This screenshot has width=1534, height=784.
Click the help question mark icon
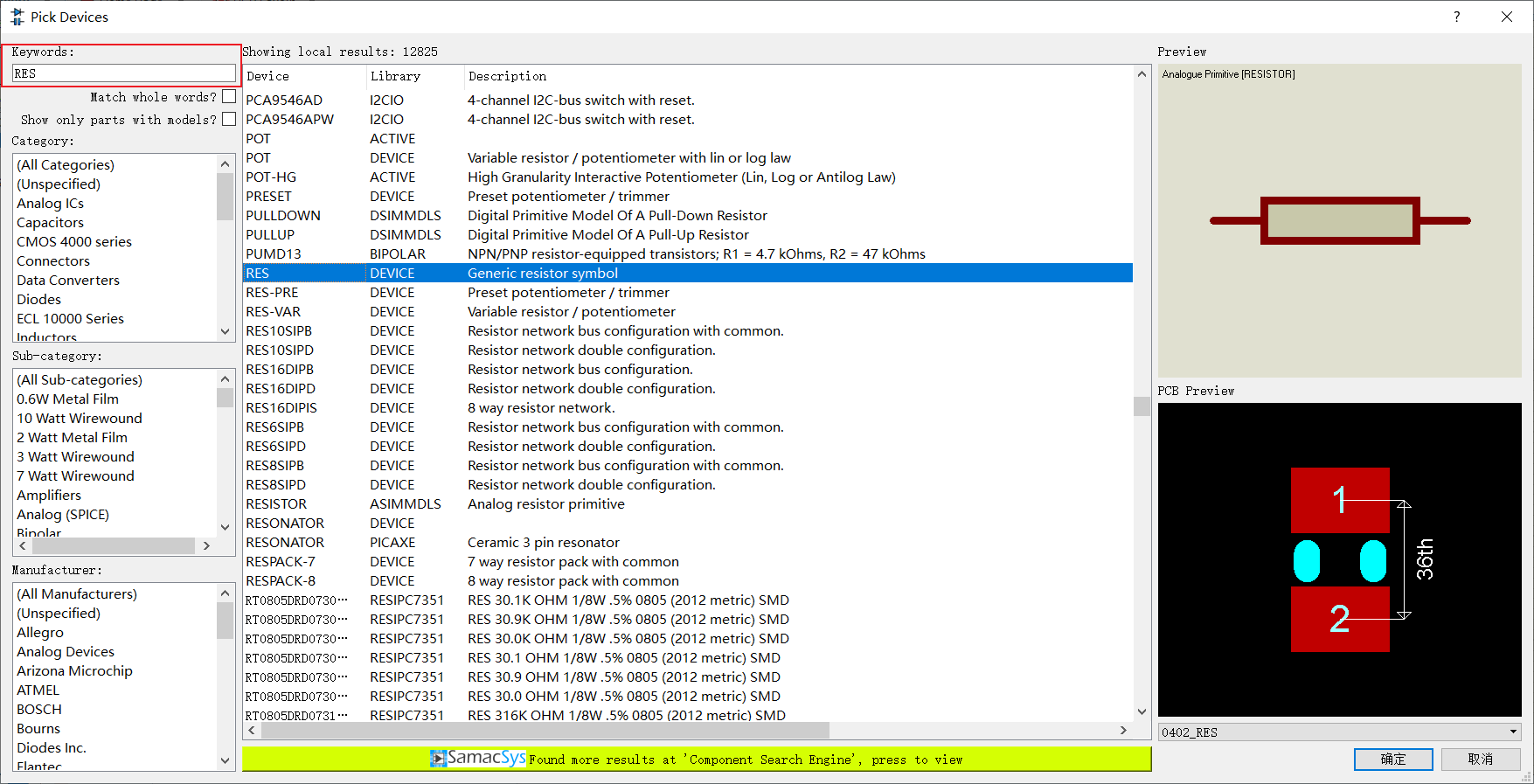coord(1456,17)
